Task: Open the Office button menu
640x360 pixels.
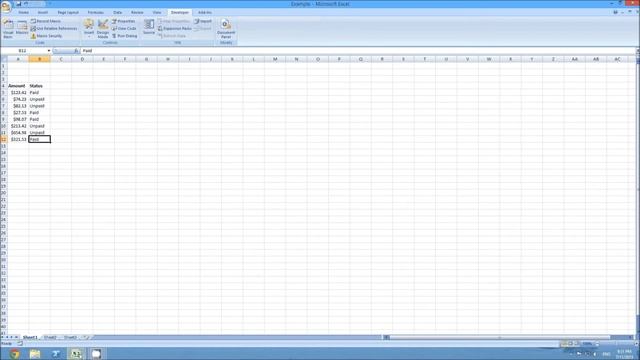Action: pyautogui.click(x=6, y=6)
